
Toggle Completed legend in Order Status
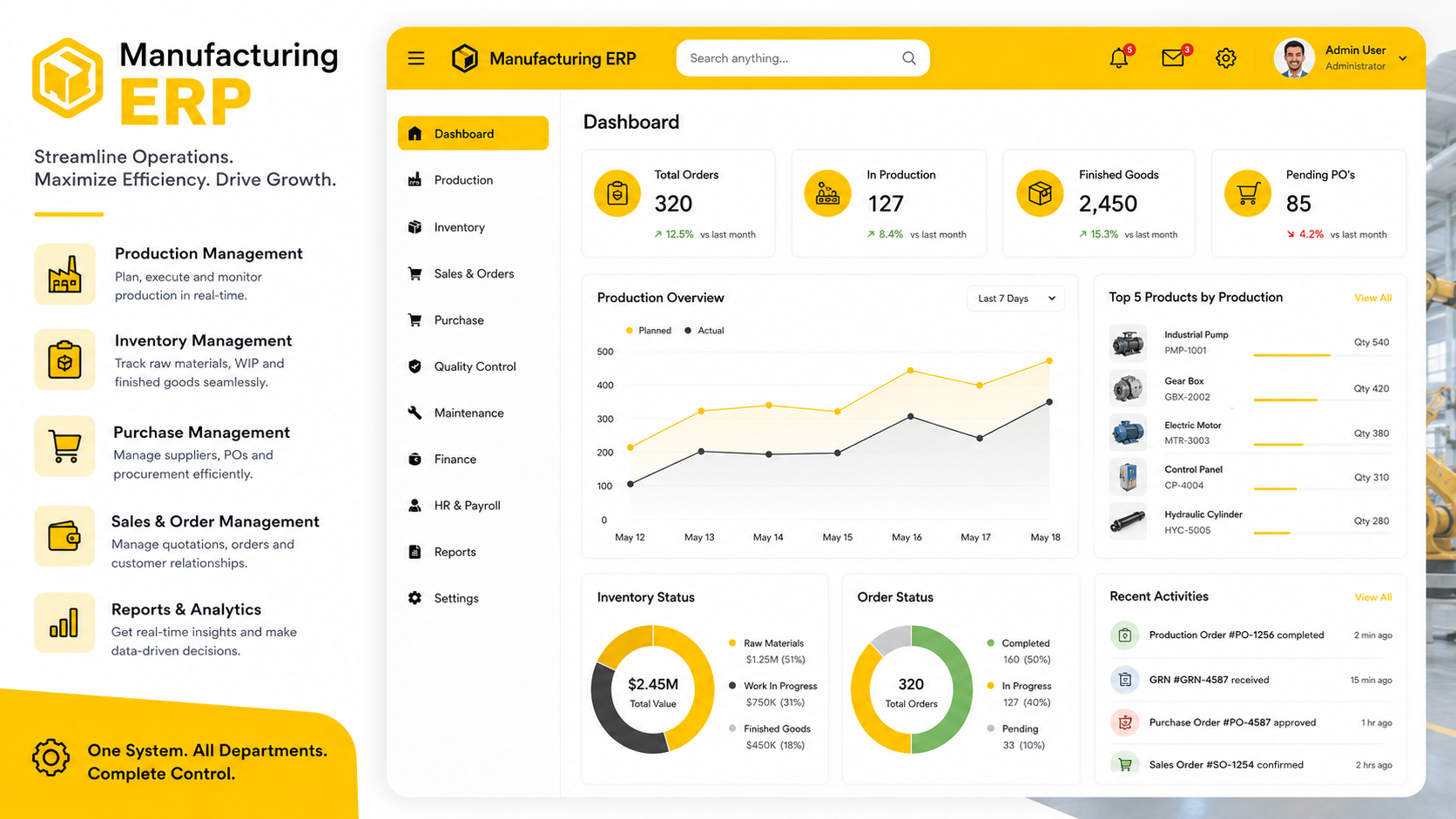[x=1018, y=643]
